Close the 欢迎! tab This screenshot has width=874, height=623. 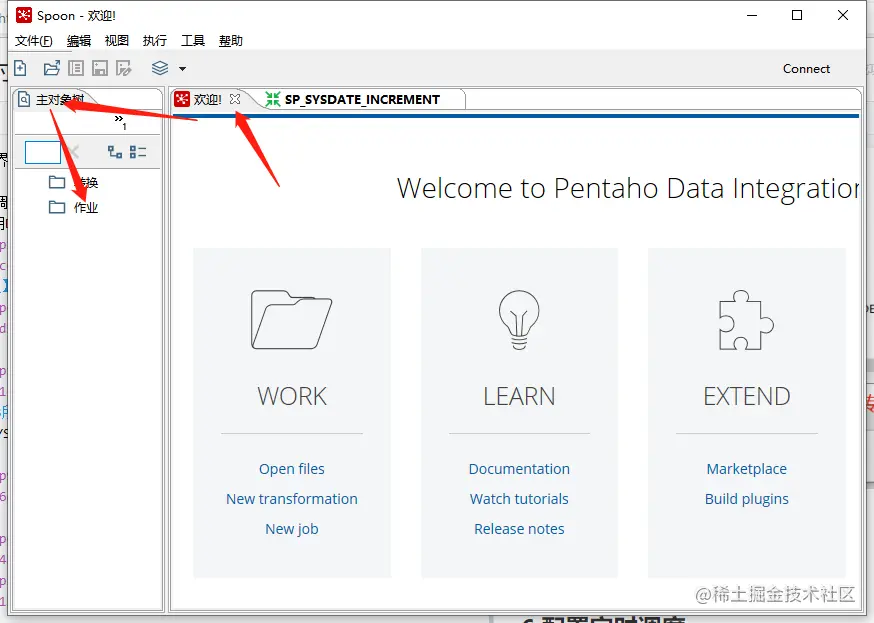235,99
